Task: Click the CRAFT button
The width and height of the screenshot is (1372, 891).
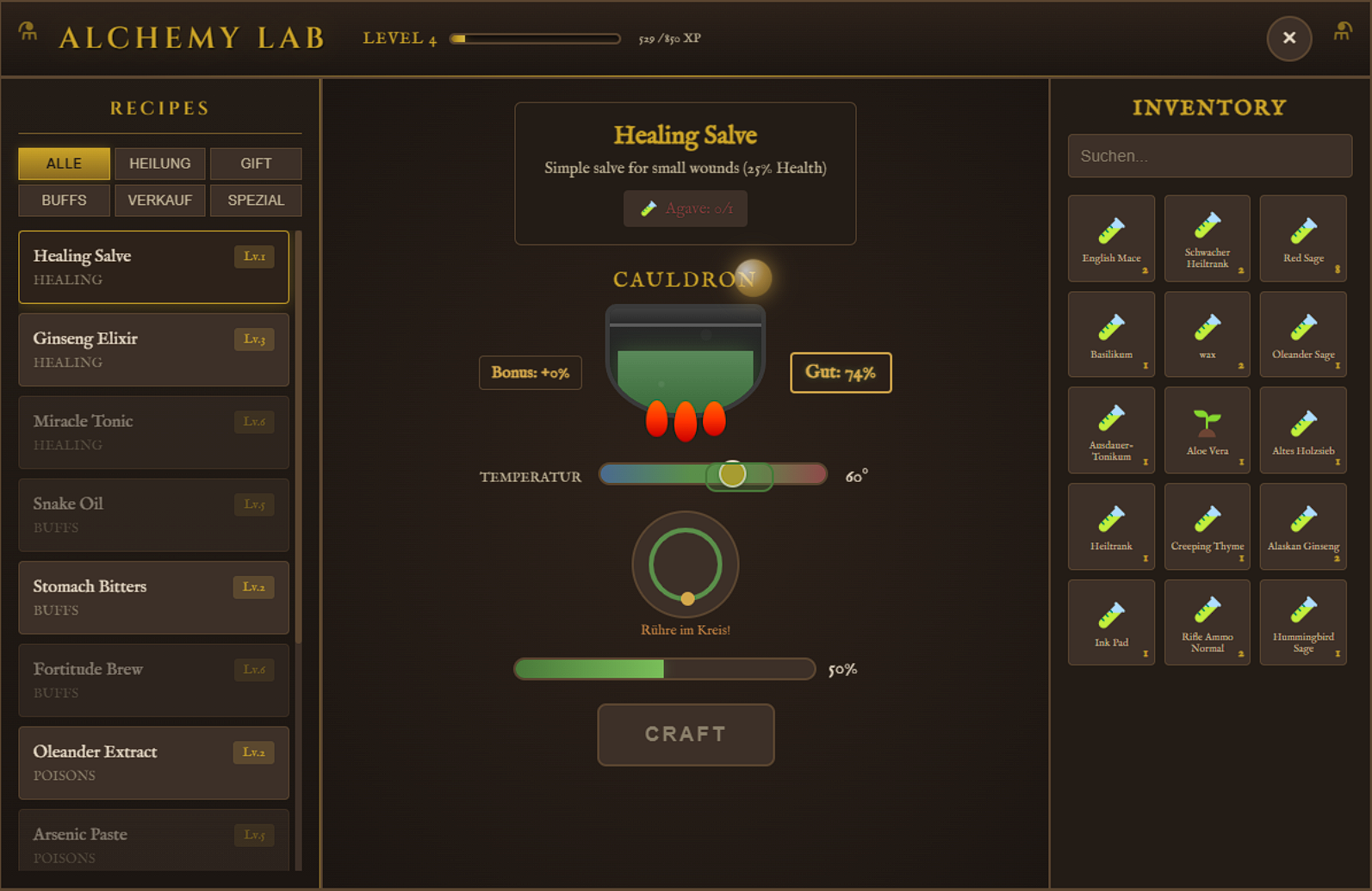Action: tap(686, 734)
